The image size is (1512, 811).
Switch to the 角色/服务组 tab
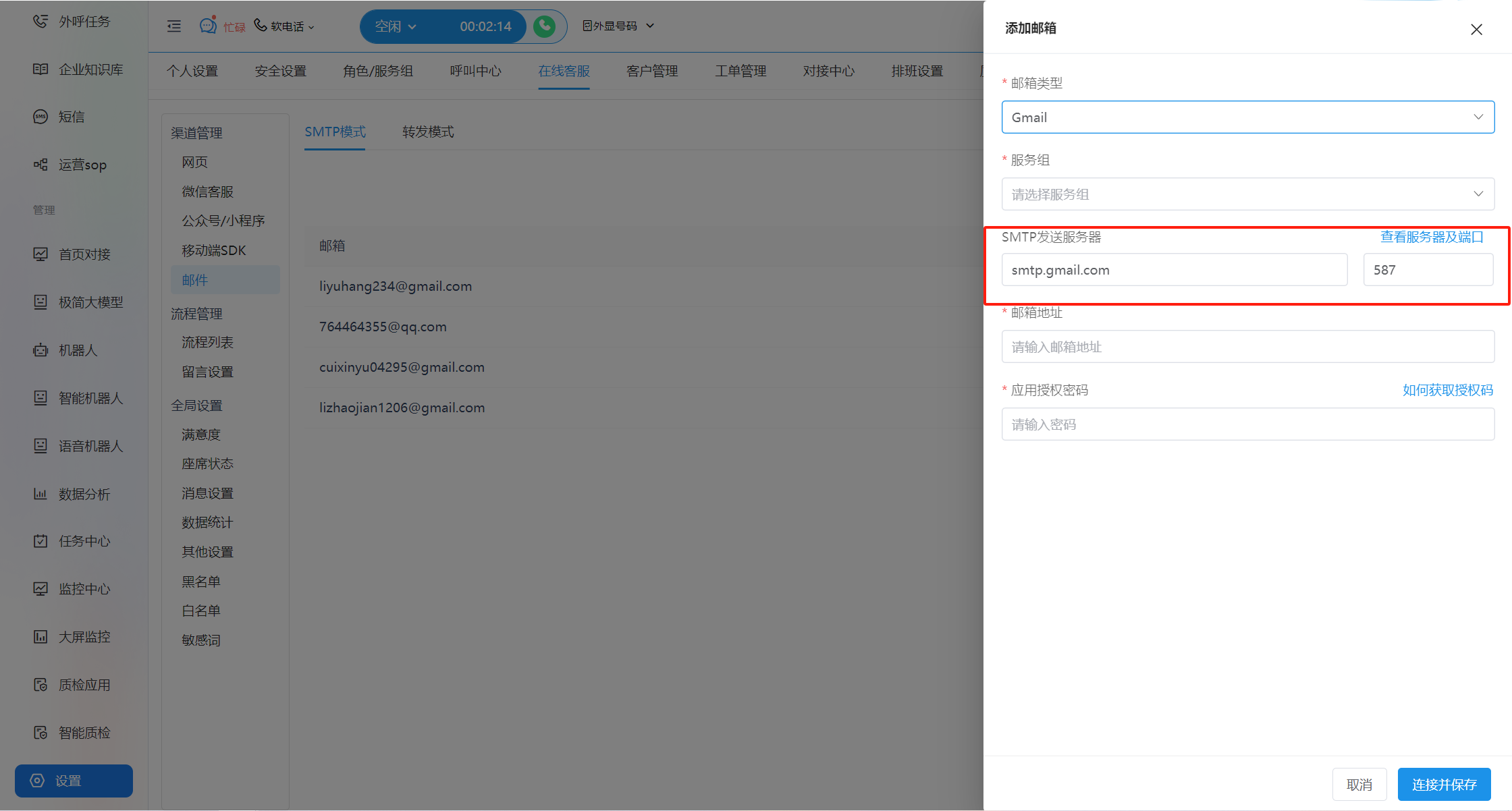378,71
